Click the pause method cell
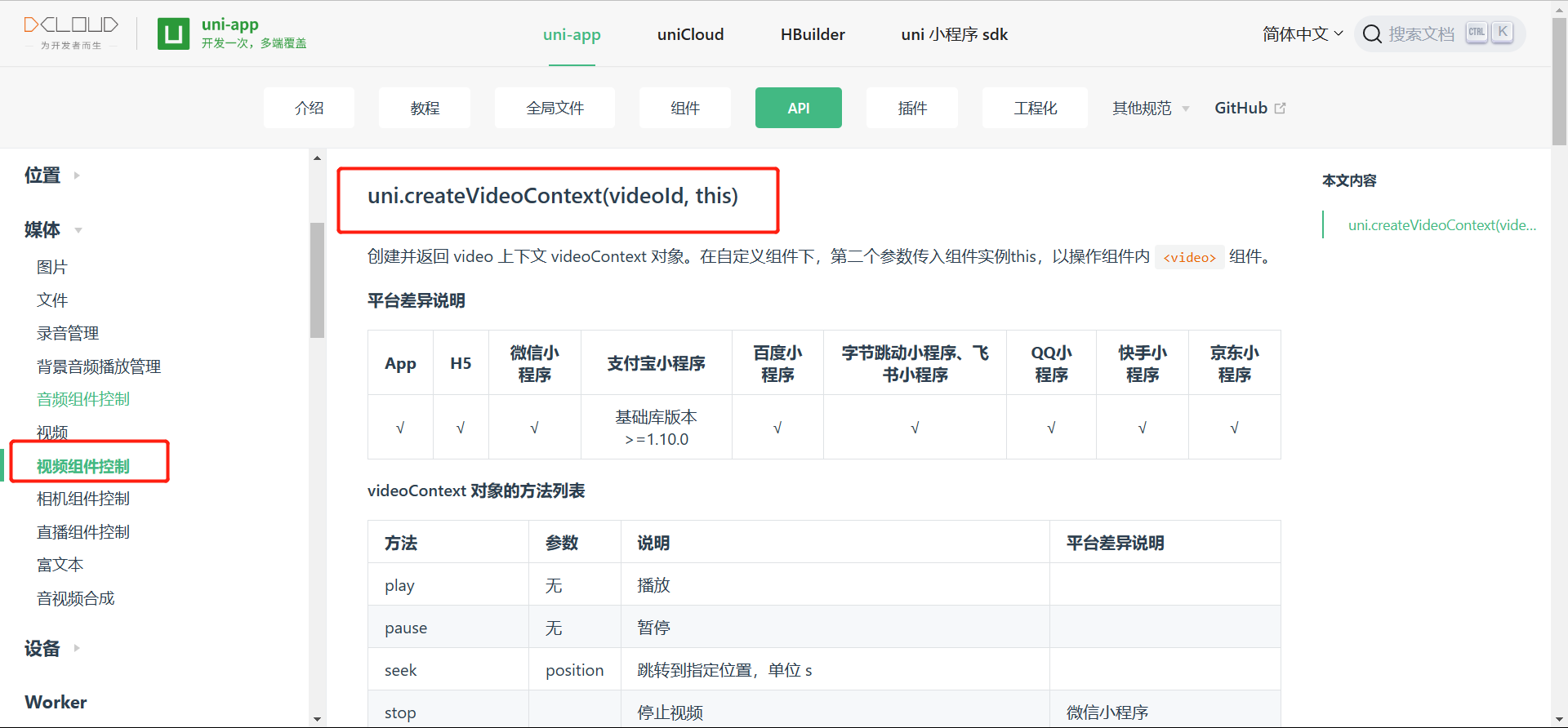 point(448,627)
